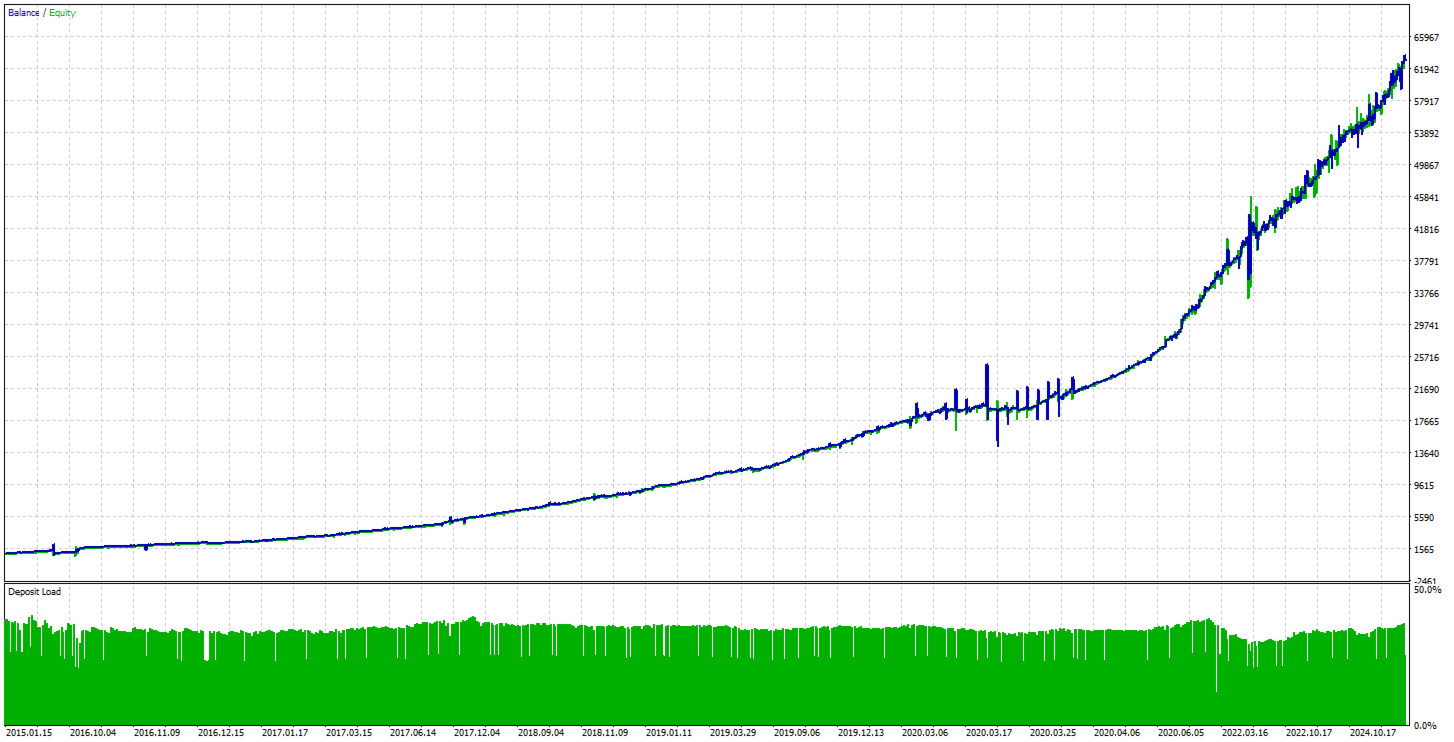Click the Deposit Load panel title
The height and width of the screenshot is (742, 1454).
point(34,592)
